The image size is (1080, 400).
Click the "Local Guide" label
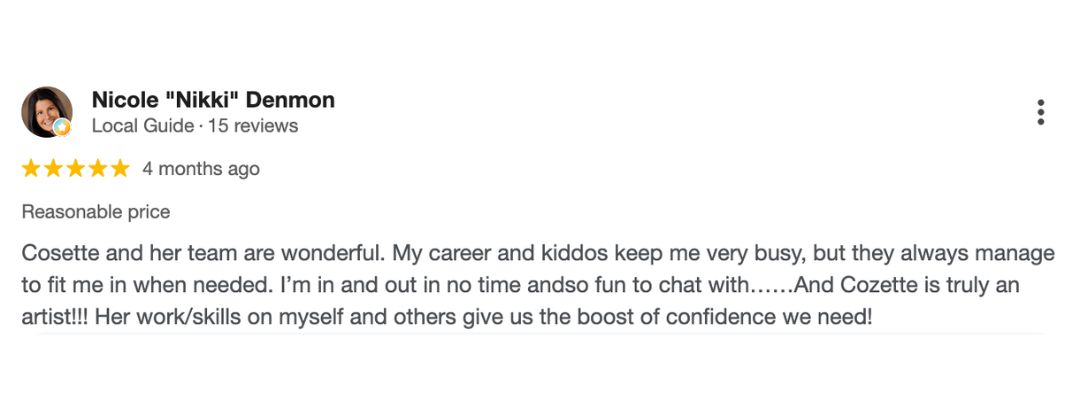(x=141, y=126)
